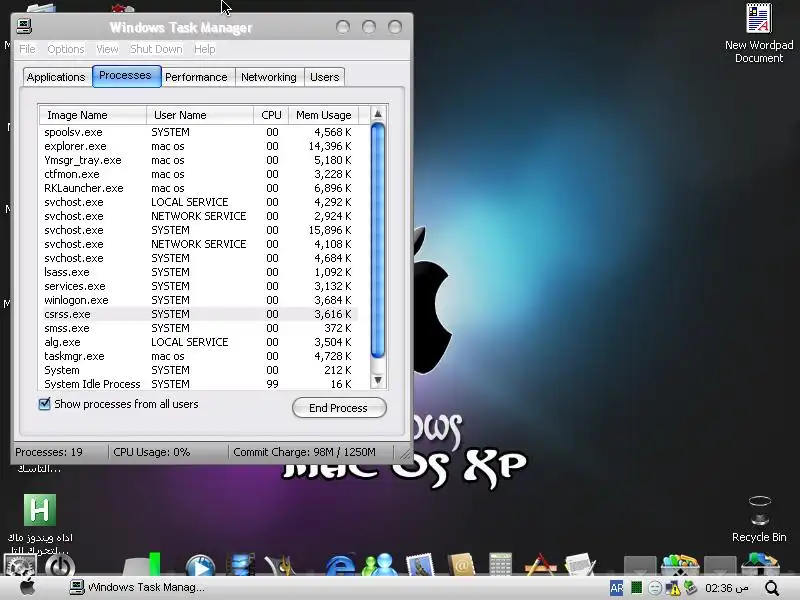
Task: Open the Mail stamp dock icon
Action: click(x=420, y=565)
